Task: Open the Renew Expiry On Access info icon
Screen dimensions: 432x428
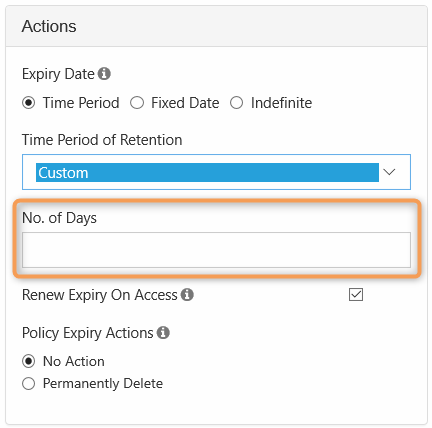Action: (187, 295)
